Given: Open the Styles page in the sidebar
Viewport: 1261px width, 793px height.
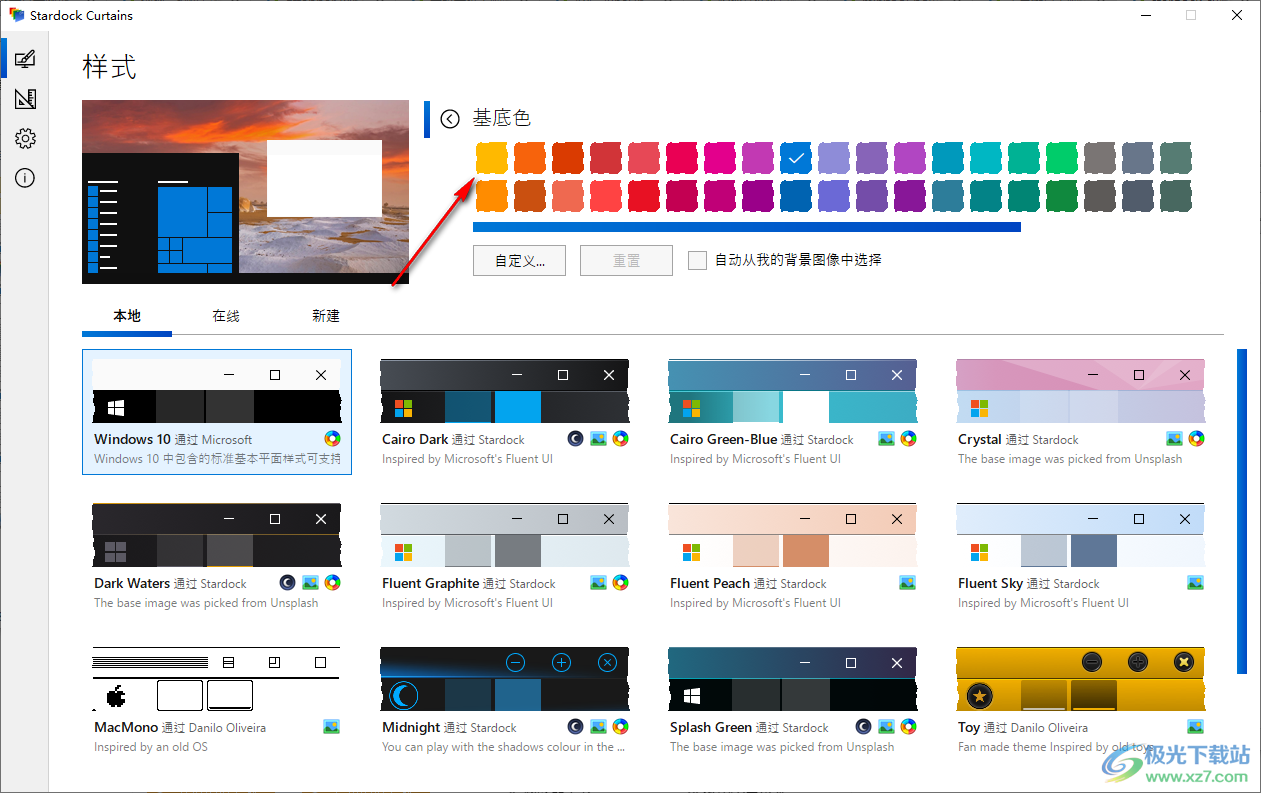Looking at the screenshot, I should [x=25, y=59].
